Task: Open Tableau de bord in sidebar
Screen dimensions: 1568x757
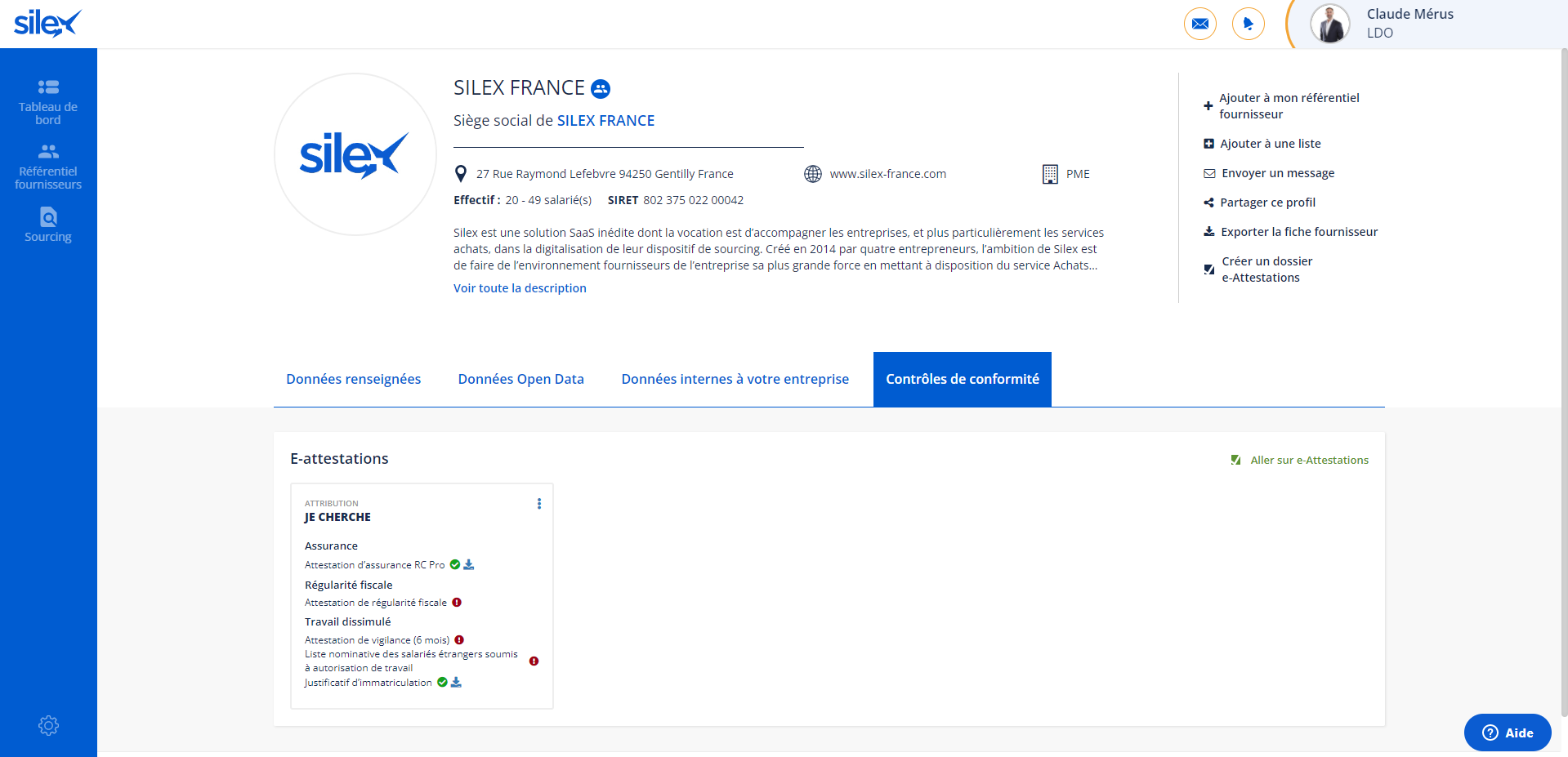Action: pyautogui.click(x=48, y=102)
